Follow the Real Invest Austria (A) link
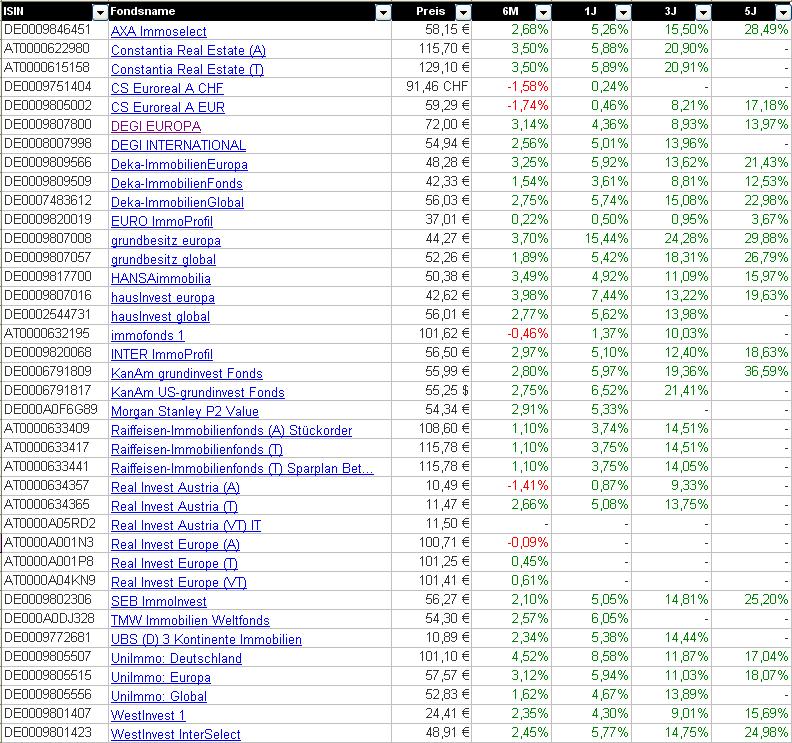This screenshot has height=743, width=792. coord(175,488)
